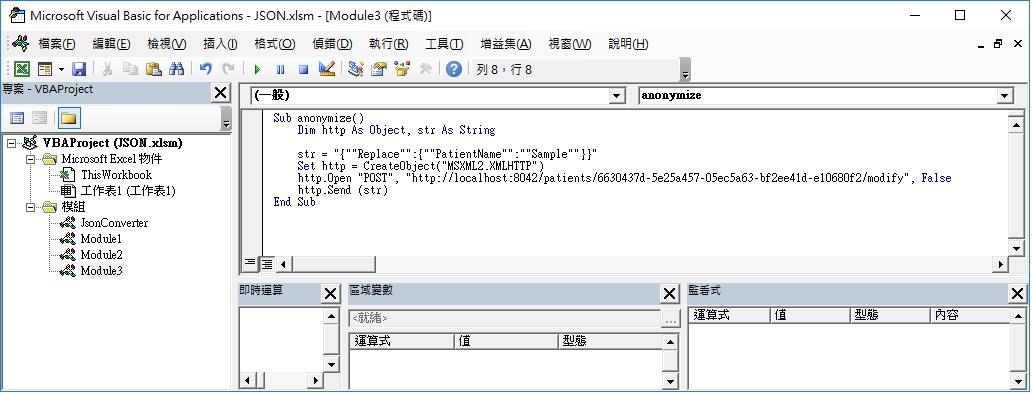Click the Cut scissors icon

[x=107, y=68]
